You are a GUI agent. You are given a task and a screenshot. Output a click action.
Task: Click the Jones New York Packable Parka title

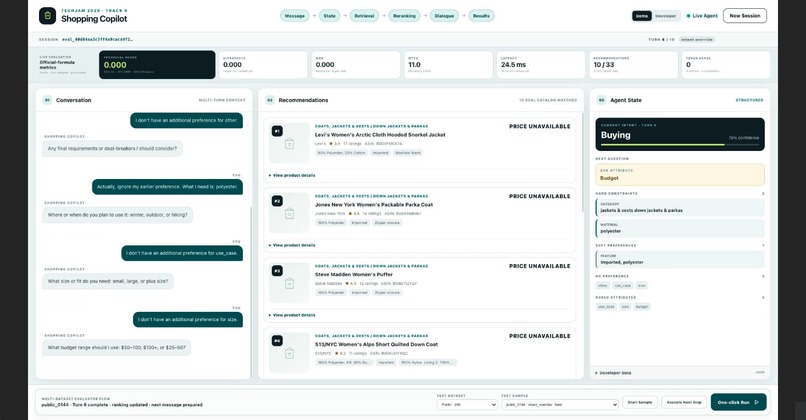pyautogui.click(x=374, y=205)
